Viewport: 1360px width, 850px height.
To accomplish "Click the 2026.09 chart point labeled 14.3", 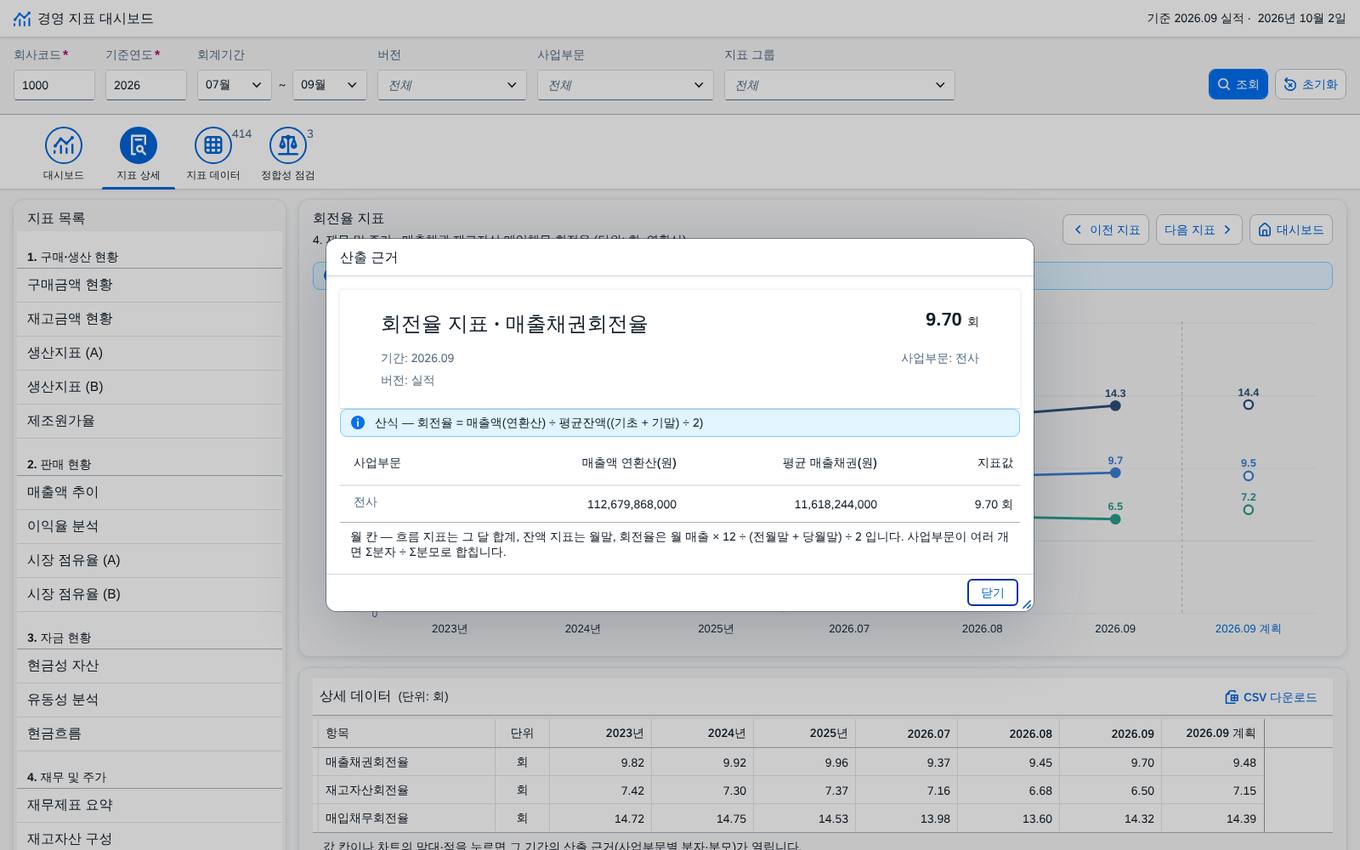I will [1115, 406].
